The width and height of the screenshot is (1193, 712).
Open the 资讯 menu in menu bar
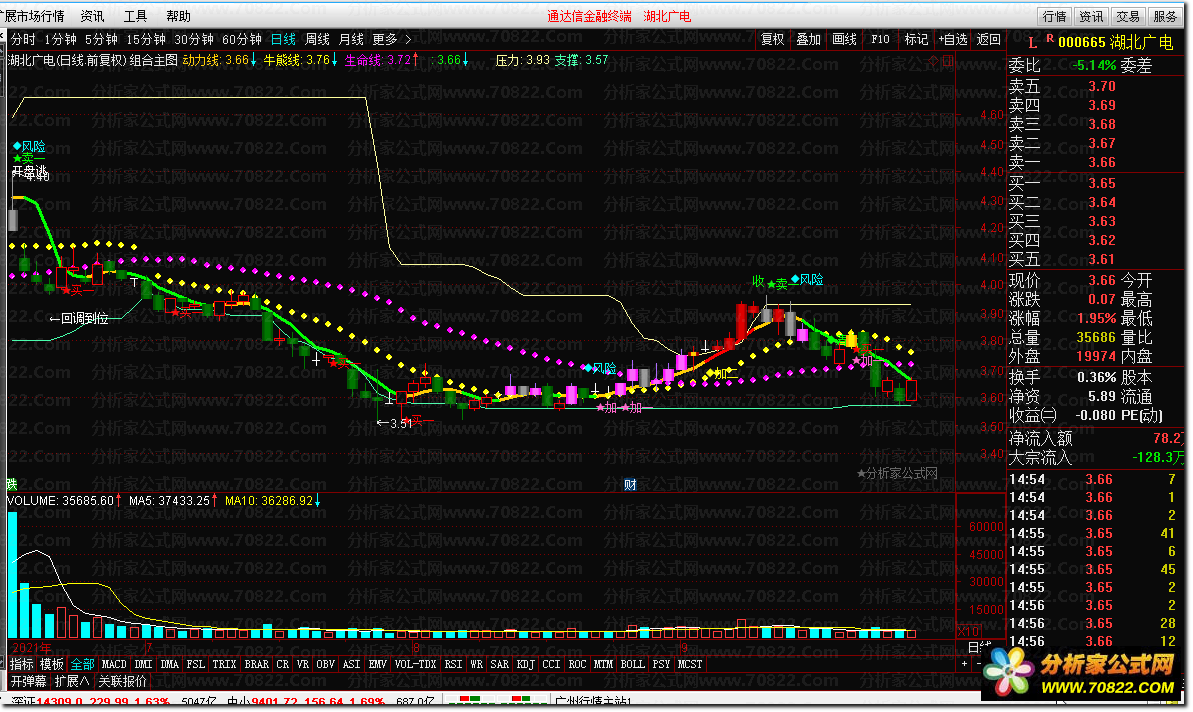coord(92,16)
